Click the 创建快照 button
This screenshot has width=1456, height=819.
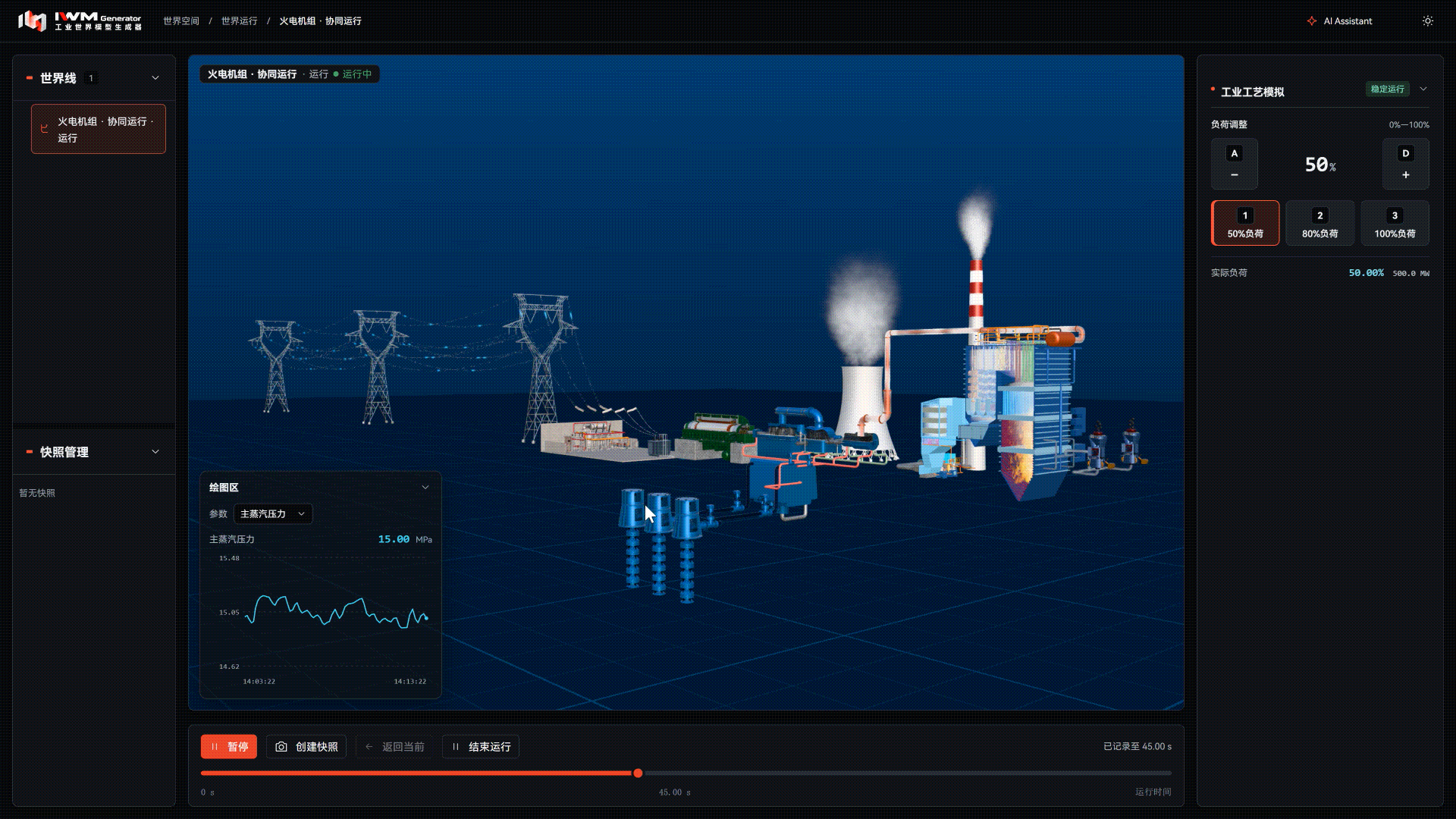pyautogui.click(x=306, y=747)
